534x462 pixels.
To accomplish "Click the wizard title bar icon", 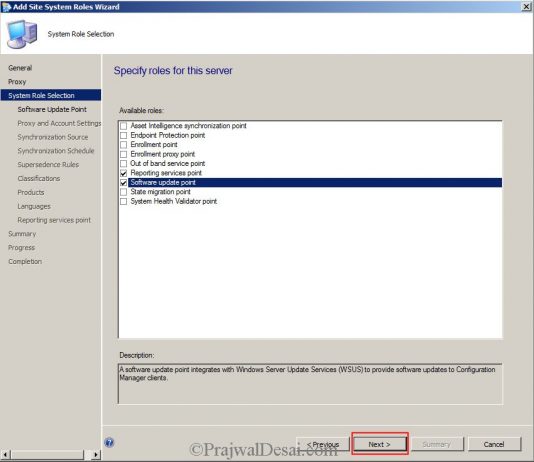I will coord(6,7).
